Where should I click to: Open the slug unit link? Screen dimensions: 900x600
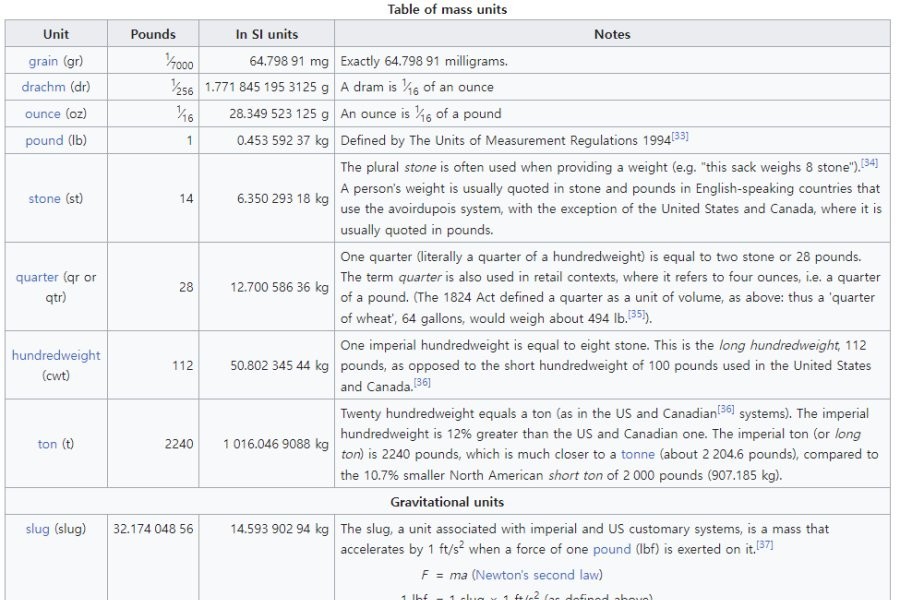37,529
